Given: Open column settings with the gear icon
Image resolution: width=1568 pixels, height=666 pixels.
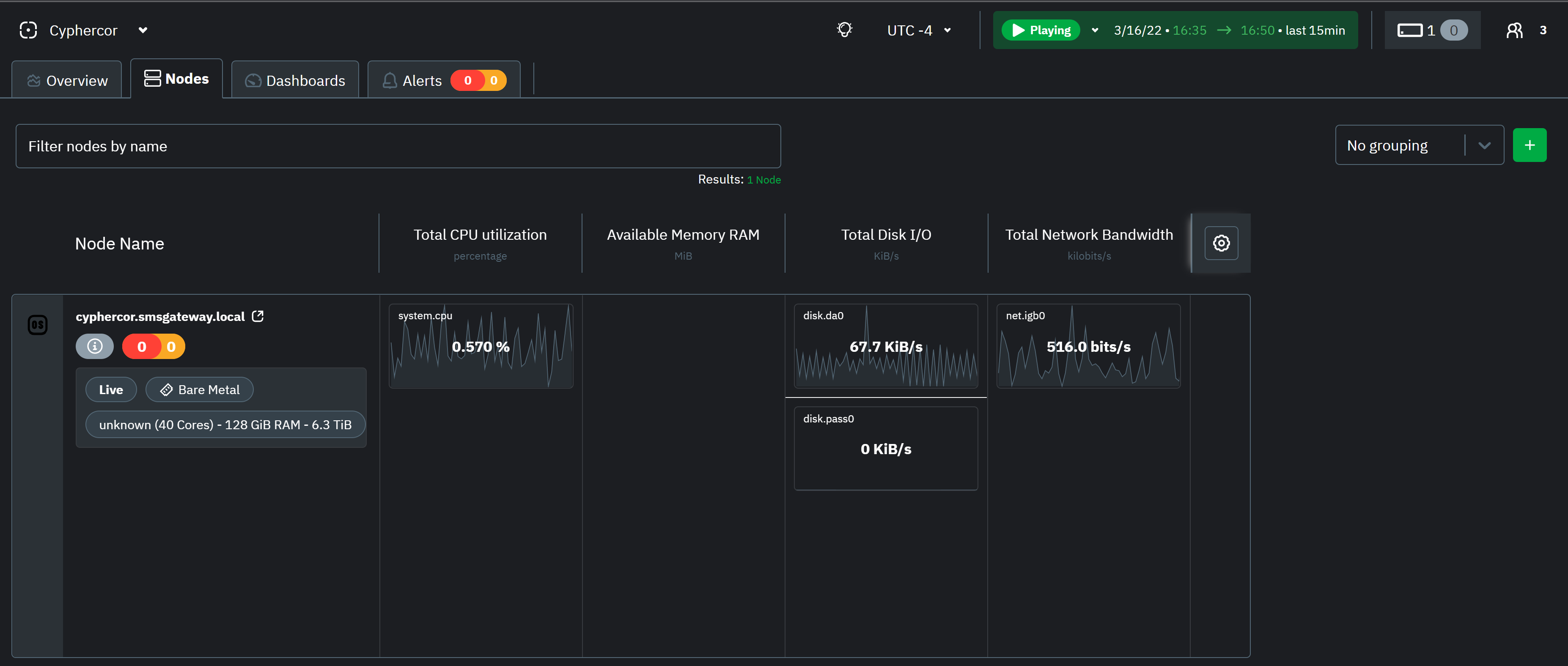Looking at the screenshot, I should [1220, 243].
